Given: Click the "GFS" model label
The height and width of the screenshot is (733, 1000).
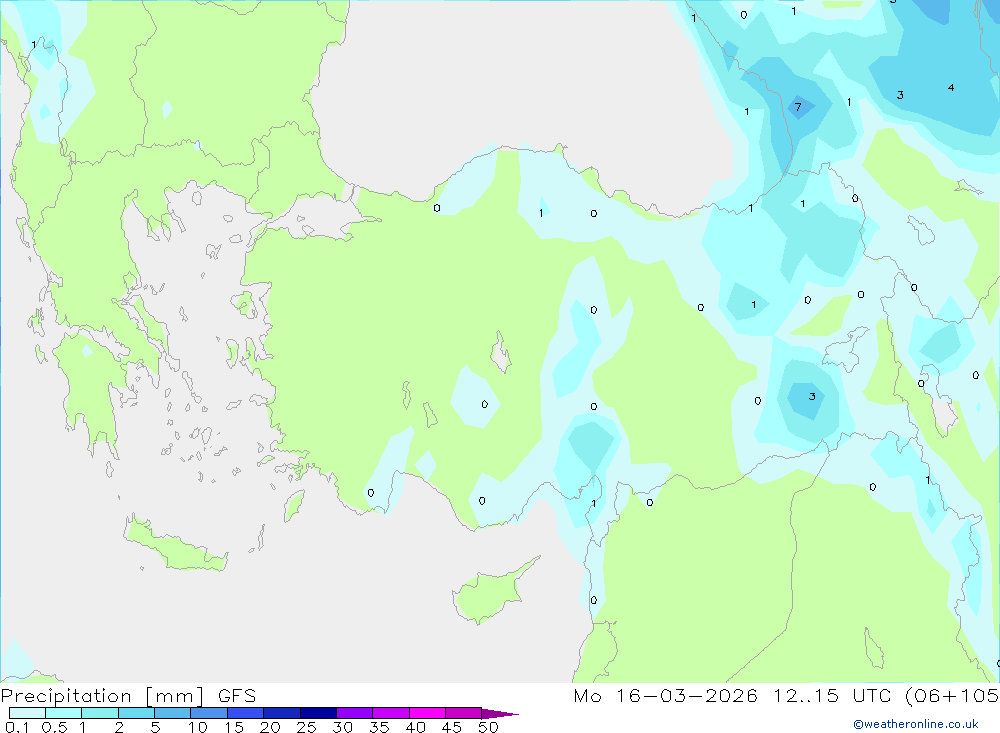Looking at the screenshot, I should [237, 696].
